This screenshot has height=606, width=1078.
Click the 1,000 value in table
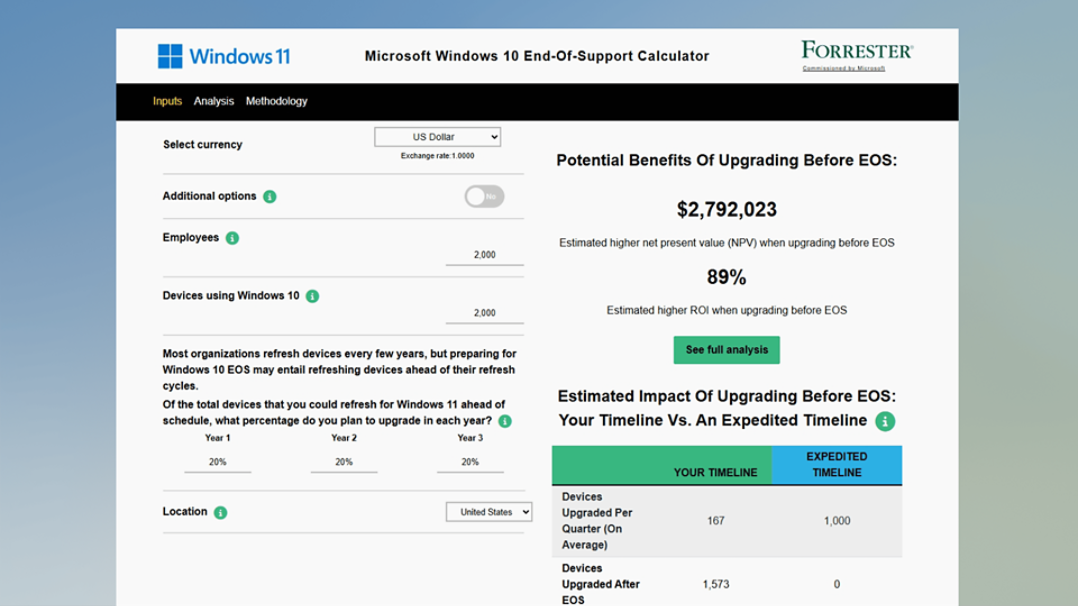point(837,521)
